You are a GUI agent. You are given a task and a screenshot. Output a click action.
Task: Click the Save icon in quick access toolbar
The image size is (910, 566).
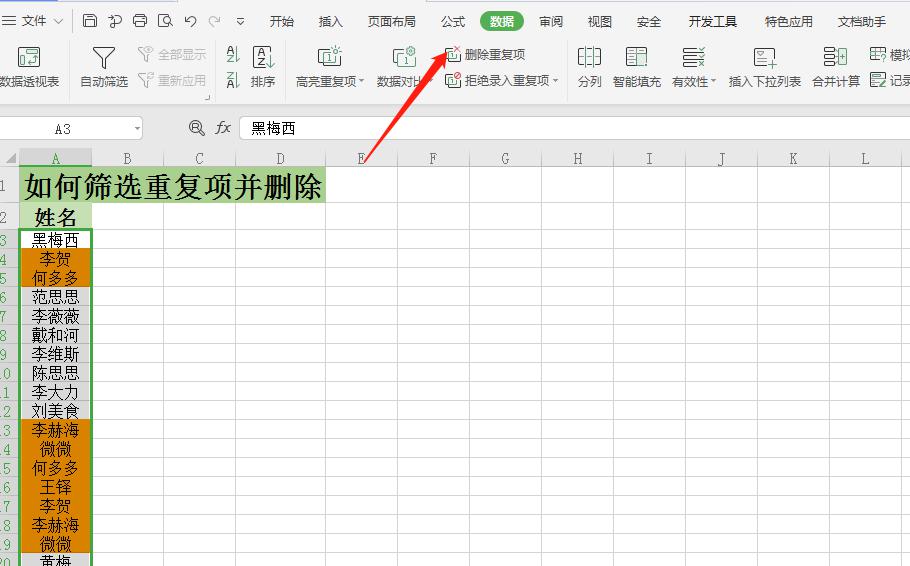click(x=90, y=21)
